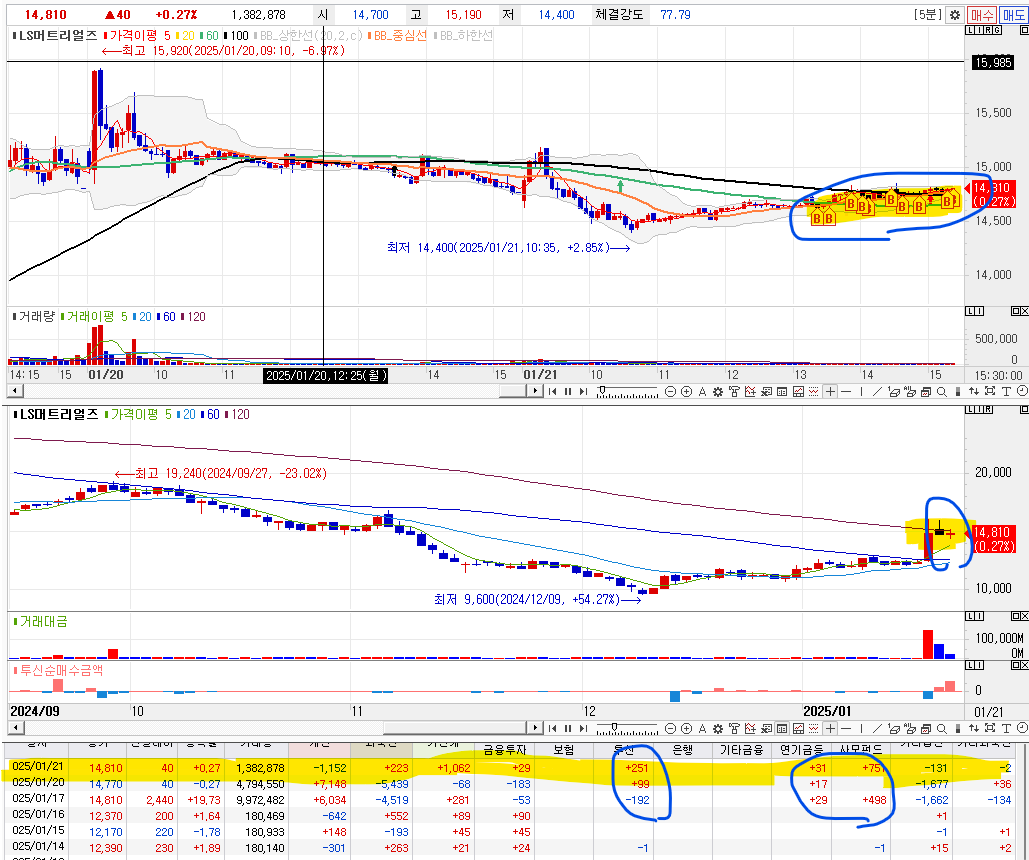Select diagonal trend line tool in 5-minute chart toolbar
Image resolution: width=1029 pixels, height=860 pixels.
pos(877,391)
